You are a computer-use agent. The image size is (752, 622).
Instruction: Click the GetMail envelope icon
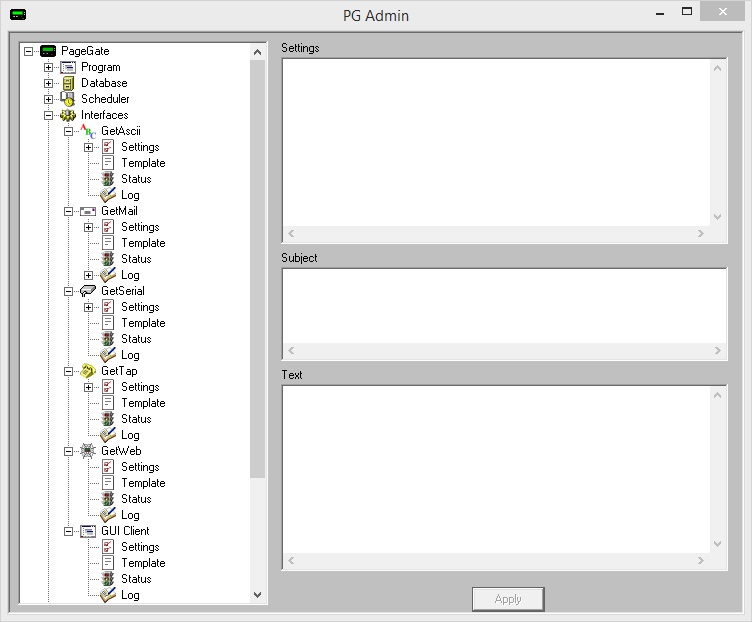click(x=88, y=211)
